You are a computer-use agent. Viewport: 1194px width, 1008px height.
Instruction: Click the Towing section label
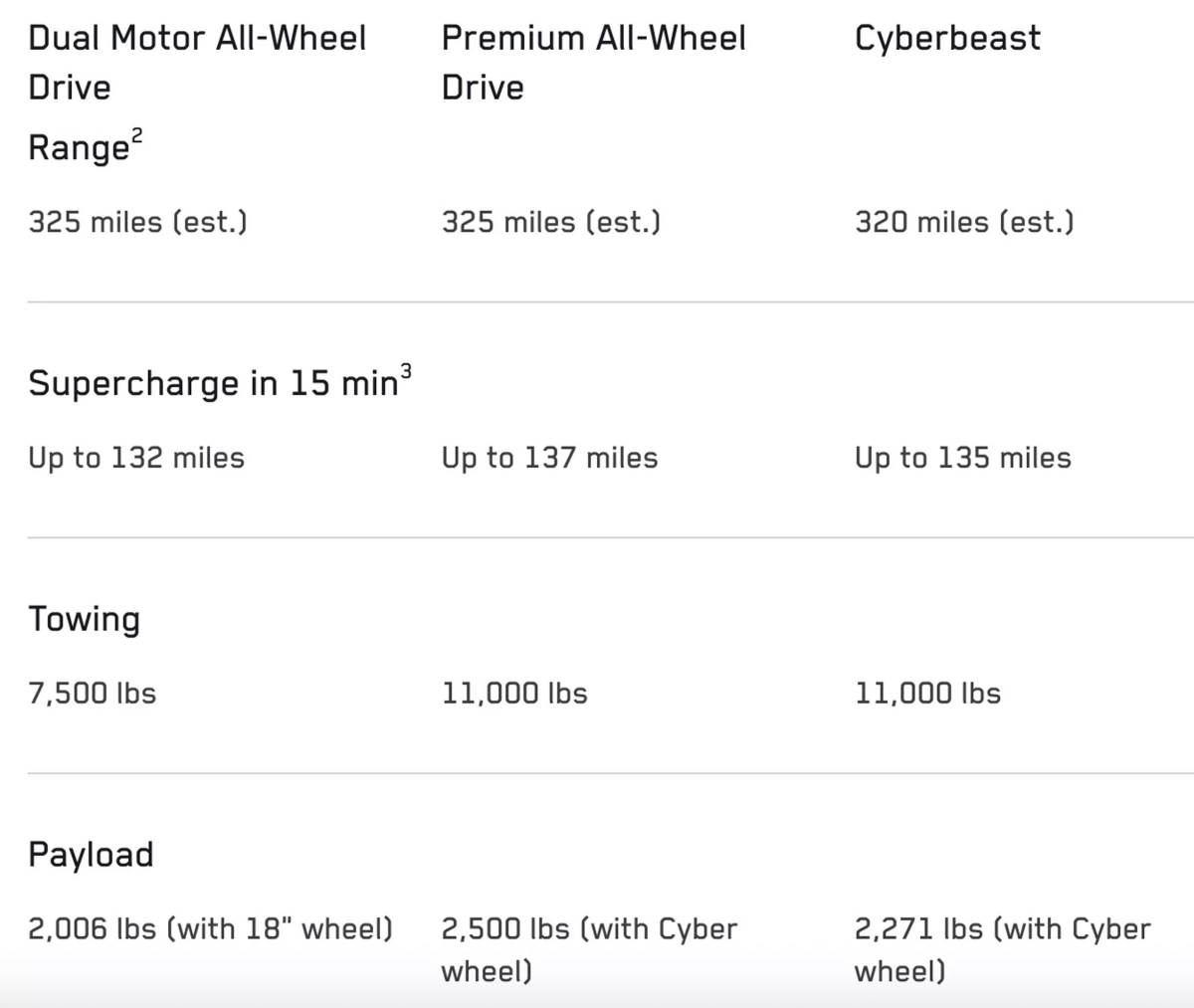tap(85, 619)
